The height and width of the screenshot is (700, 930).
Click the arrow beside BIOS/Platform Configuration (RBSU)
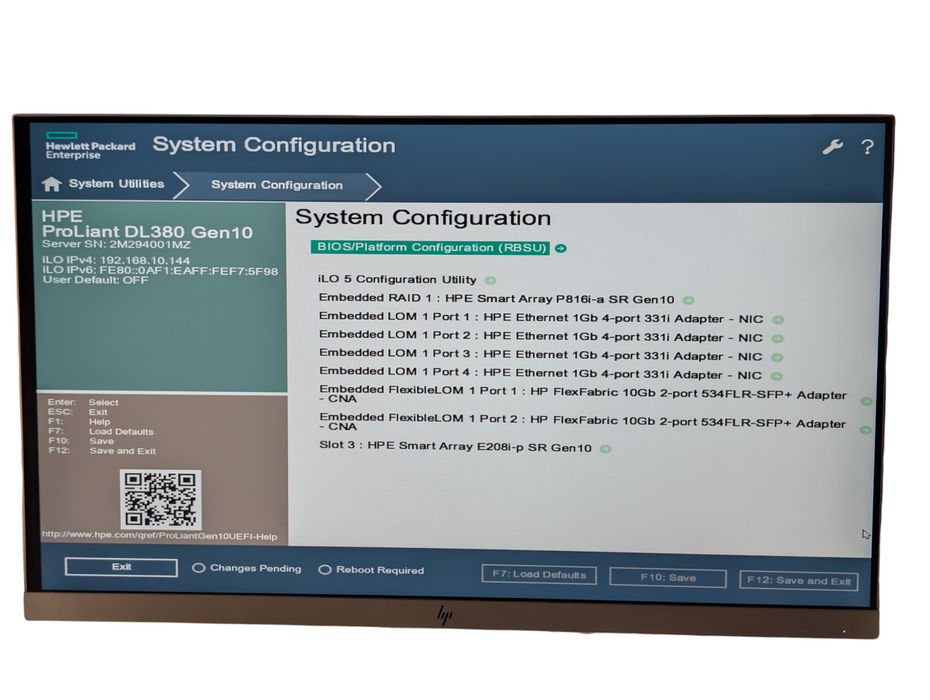560,249
